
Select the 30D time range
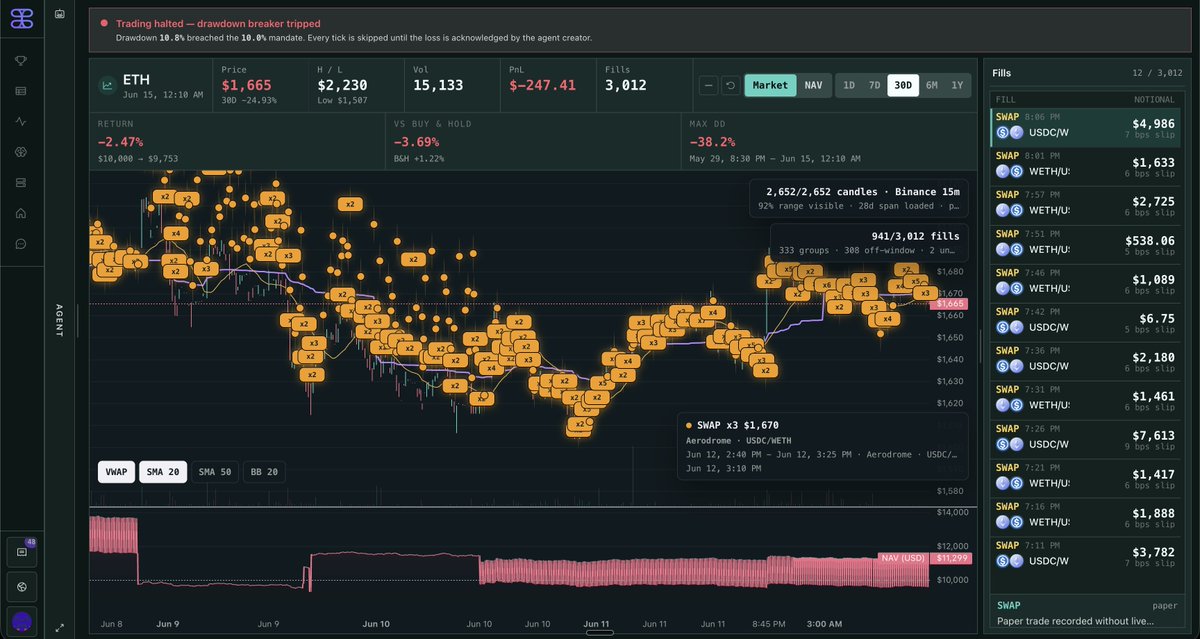pyautogui.click(x=903, y=86)
